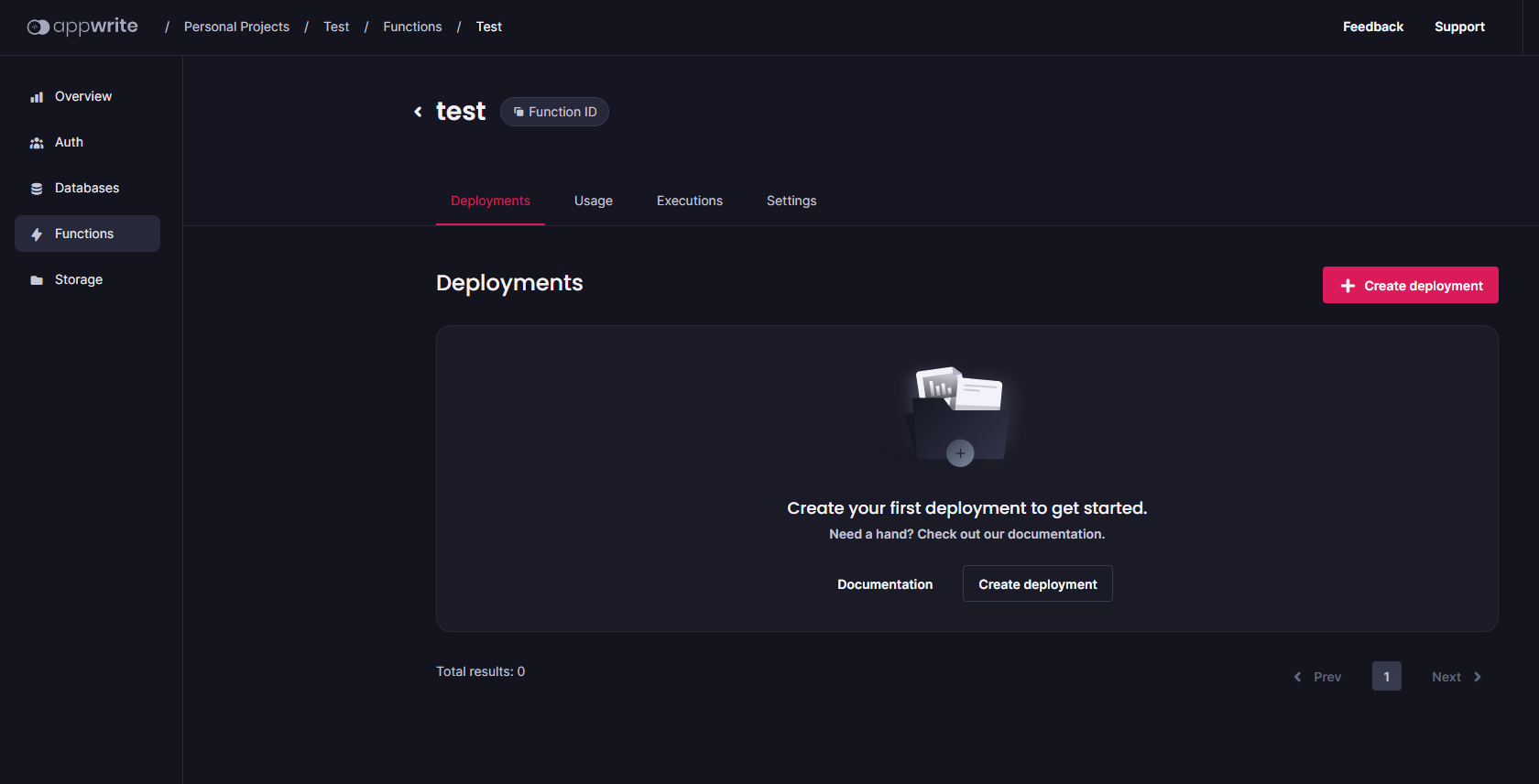Click the 'Total results: 0' text
Viewport: 1539px width, 784px height.
[481, 671]
